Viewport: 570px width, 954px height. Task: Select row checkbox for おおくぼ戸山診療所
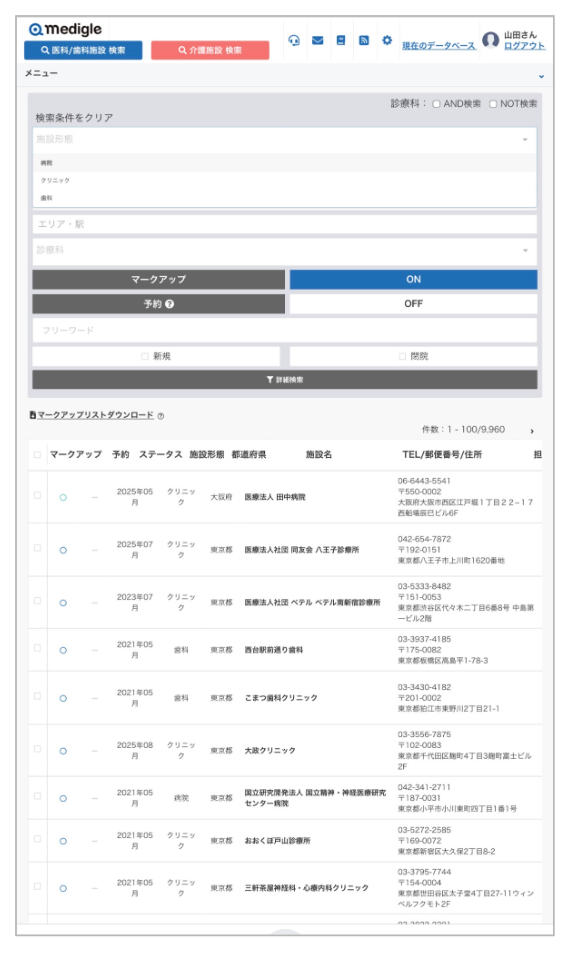tap(37, 838)
